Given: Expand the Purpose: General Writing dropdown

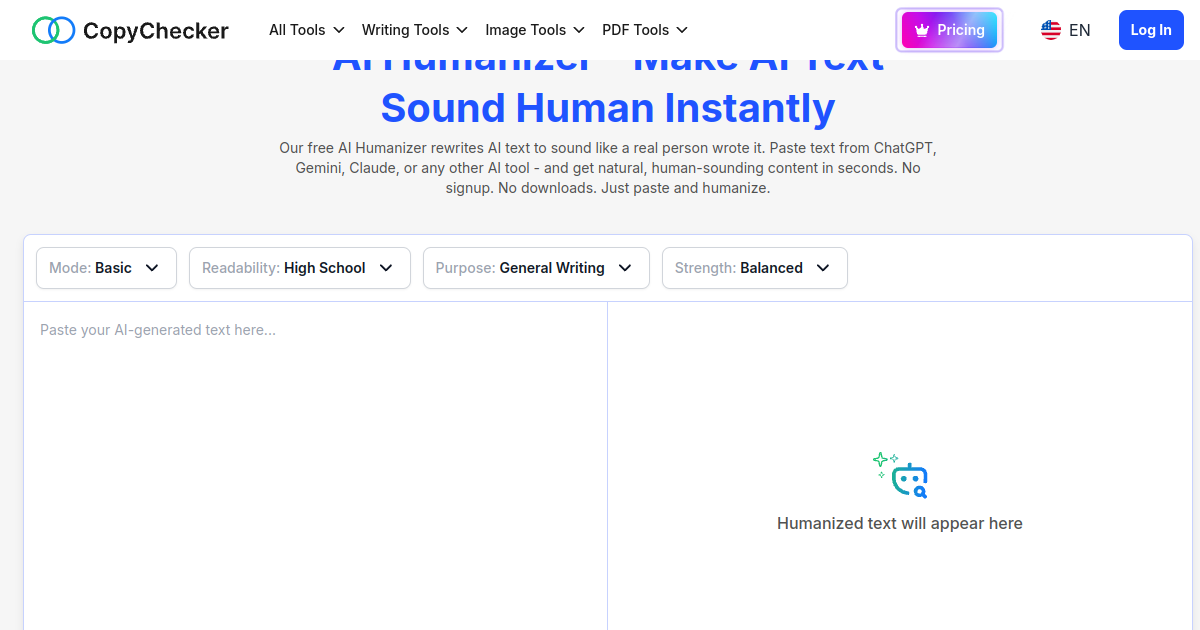Looking at the screenshot, I should (x=536, y=268).
